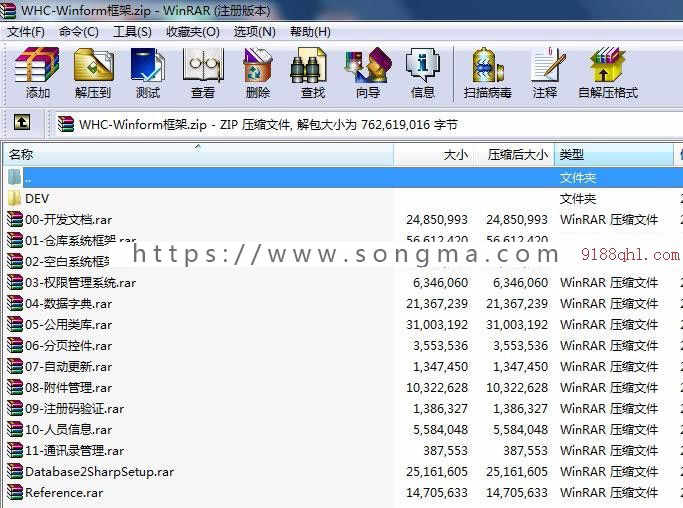Select the parent folder '..' row
The image size is (683, 508).
344,178
